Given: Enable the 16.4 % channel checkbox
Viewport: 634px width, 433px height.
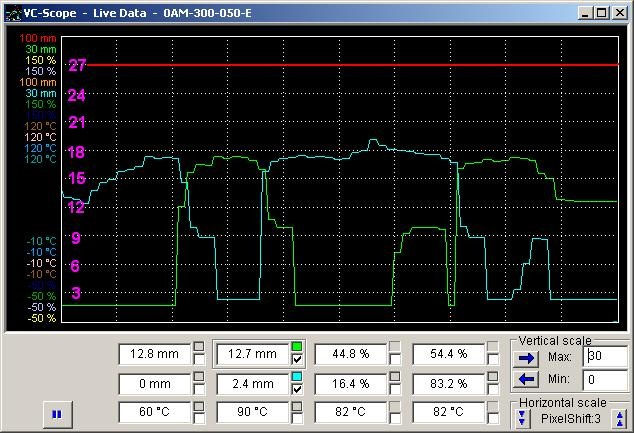Looking at the screenshot, I should pos(395,389).
